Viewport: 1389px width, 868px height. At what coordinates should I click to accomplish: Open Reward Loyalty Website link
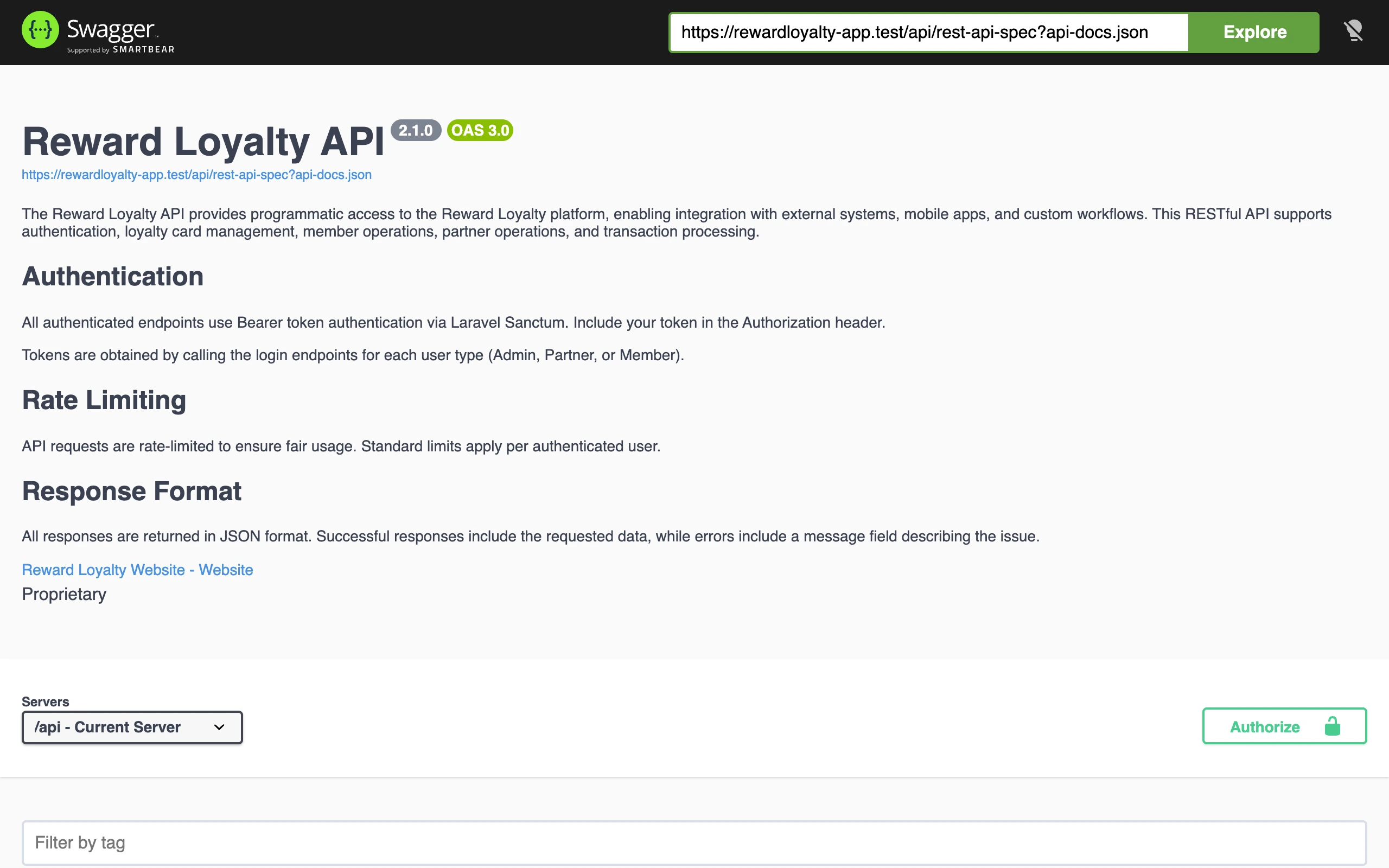137,570
